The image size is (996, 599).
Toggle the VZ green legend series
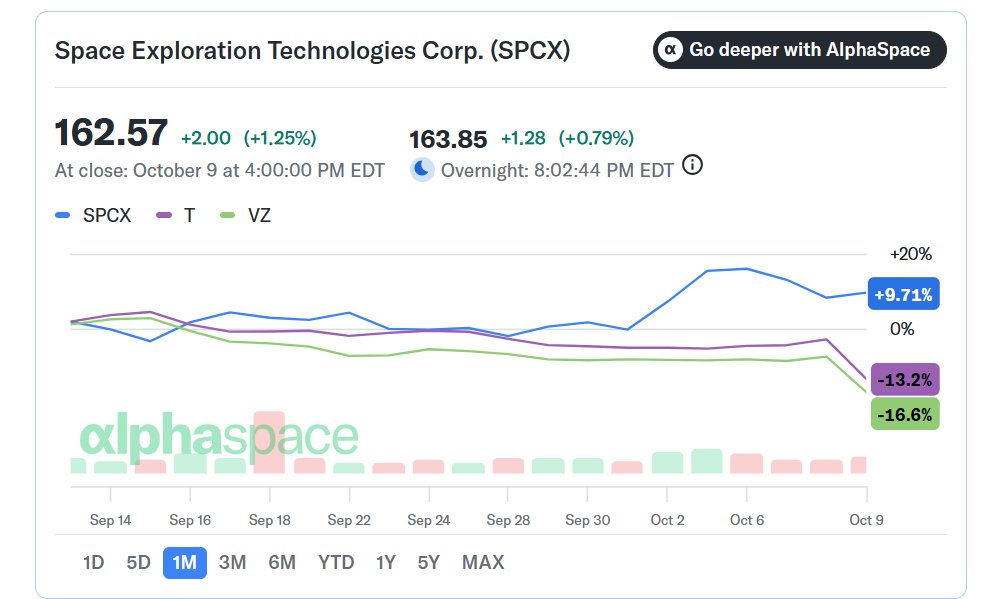pyautogui.click(x=245, y=215)
